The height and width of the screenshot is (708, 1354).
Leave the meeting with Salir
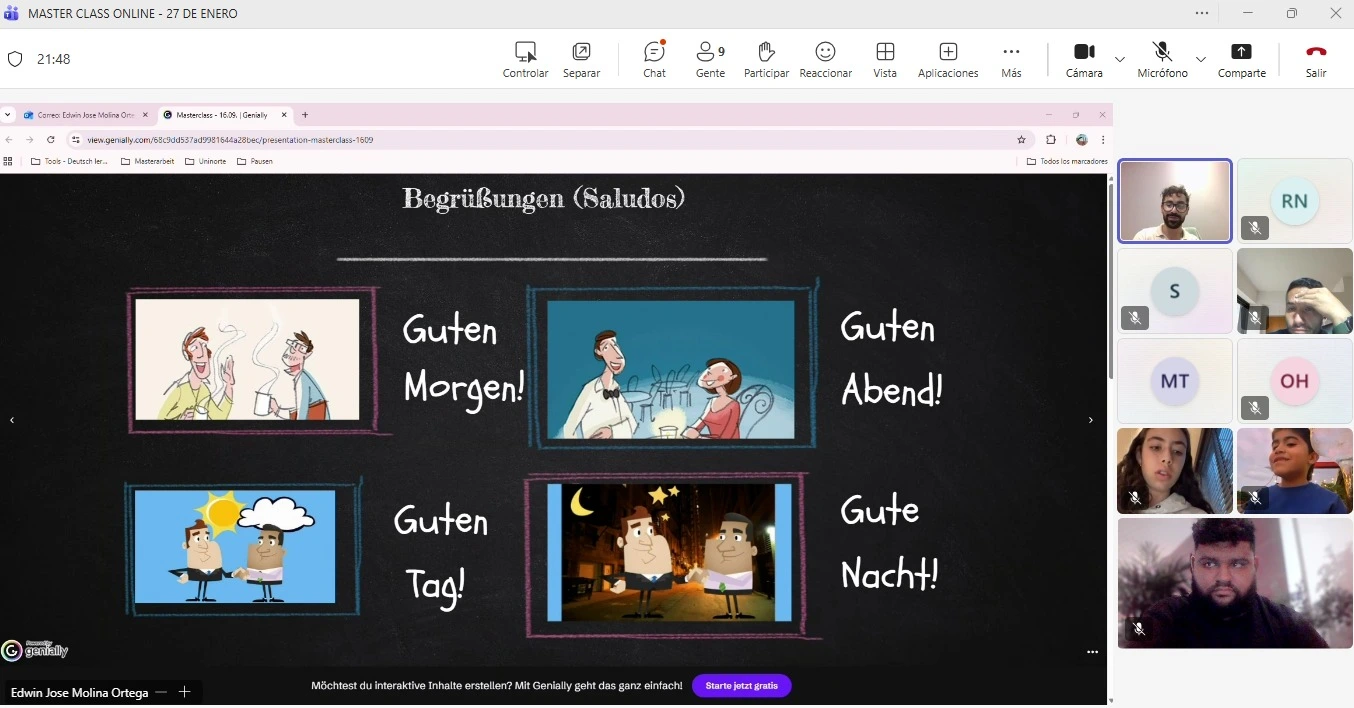point(1316,59)
